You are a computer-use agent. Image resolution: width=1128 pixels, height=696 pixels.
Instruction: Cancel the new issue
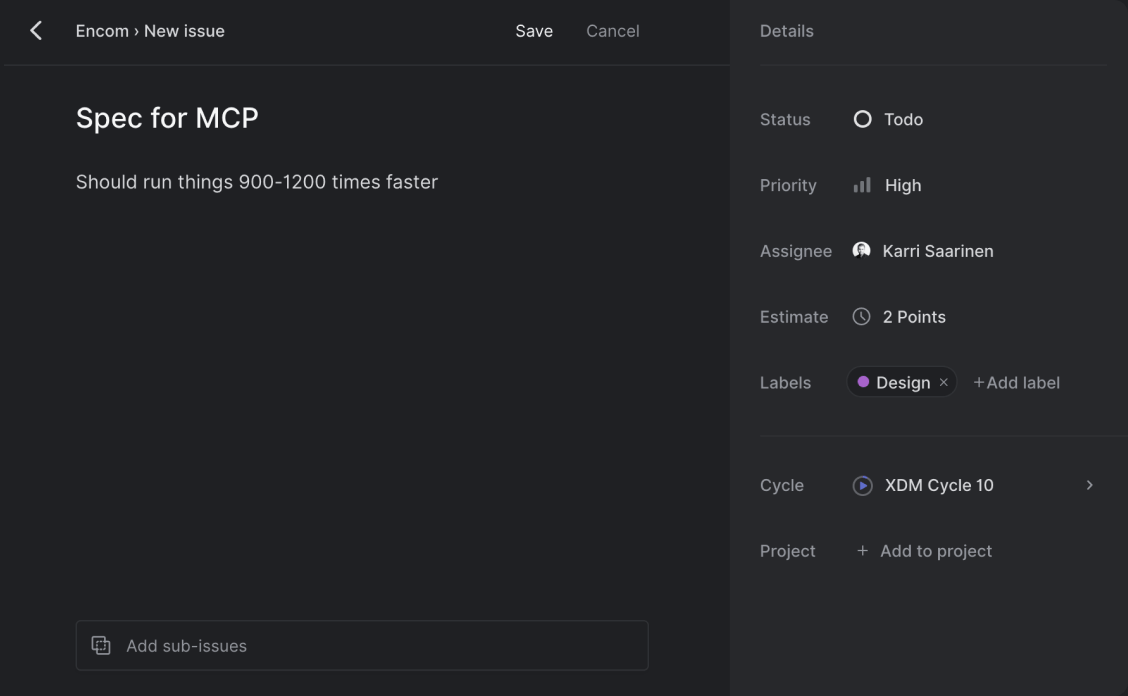[612, 31]
